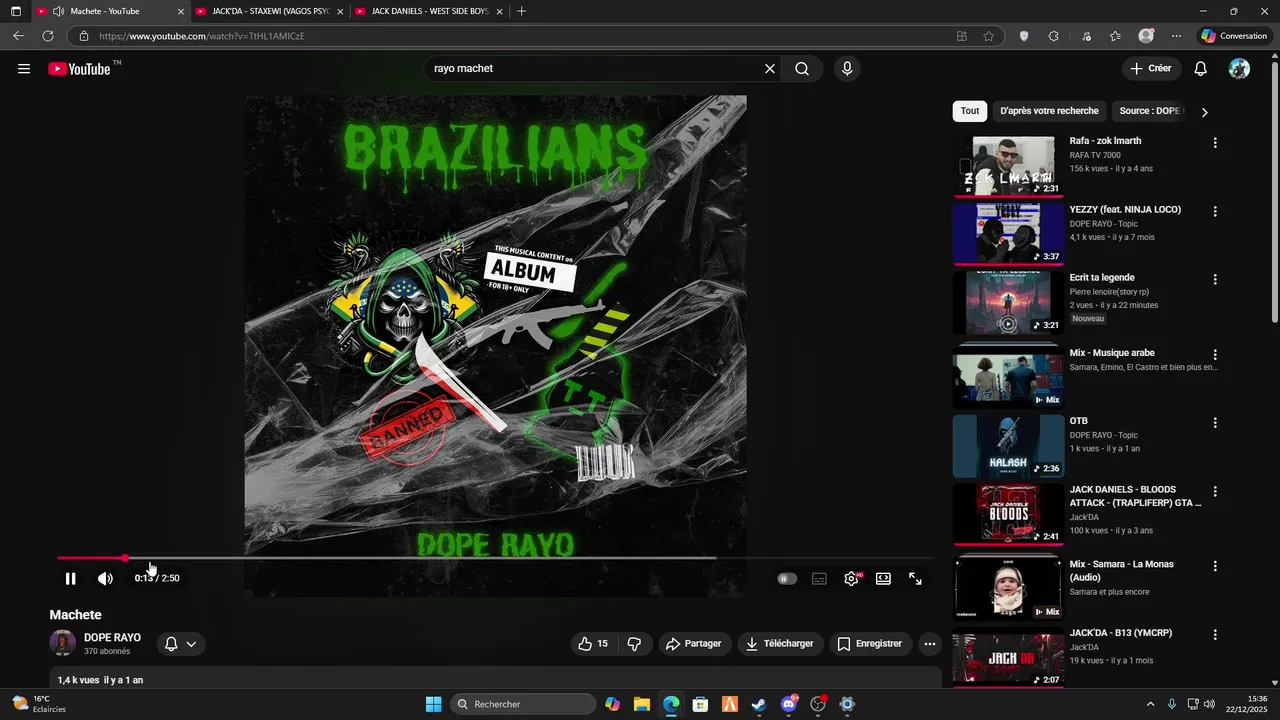Reload the page

(x=47, y=36)
